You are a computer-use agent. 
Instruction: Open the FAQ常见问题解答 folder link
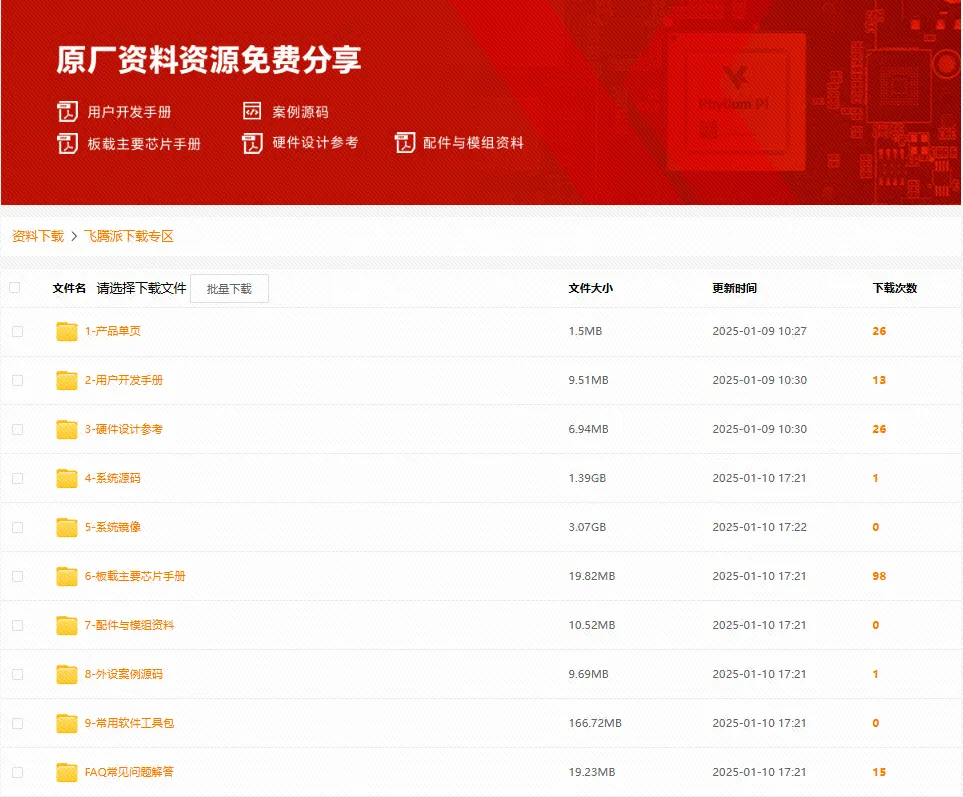coord(129,772)
